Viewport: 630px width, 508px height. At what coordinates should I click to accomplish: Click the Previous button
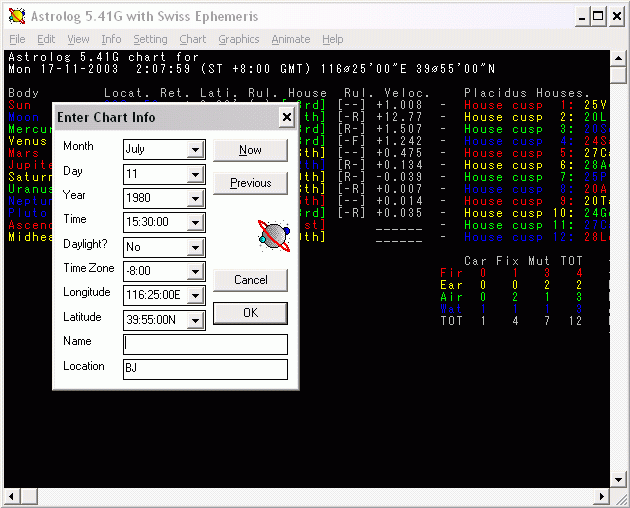point(250,183)
